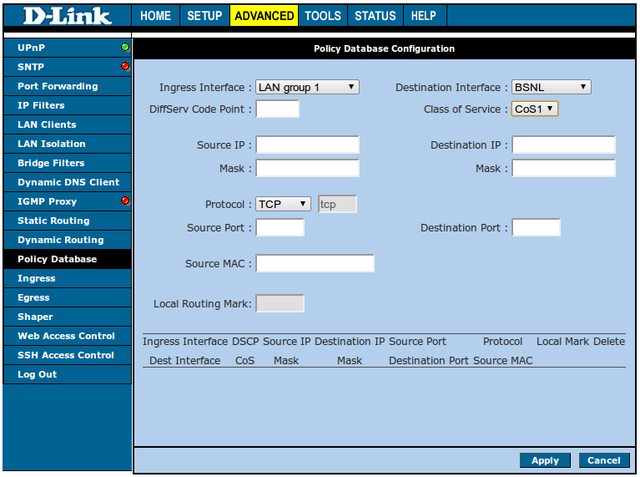Image resolution: width=640 pixels, height=477 pixels.
Task: Open Dynamic Routing page
Action: [x=67, y=240]
